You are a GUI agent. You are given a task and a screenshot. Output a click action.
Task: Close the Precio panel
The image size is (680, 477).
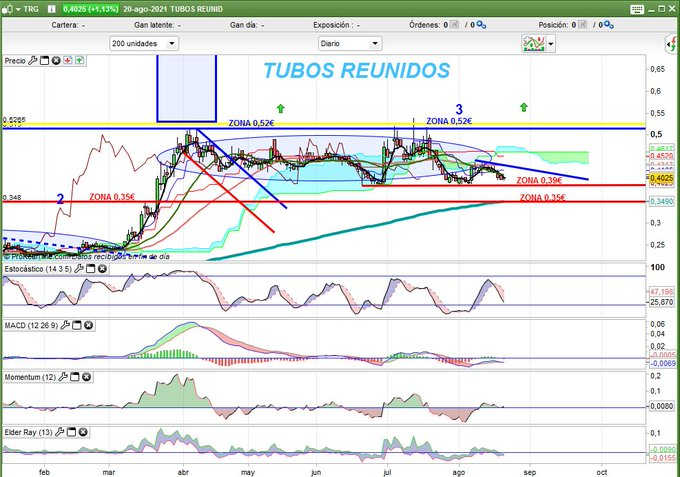tap(56, 61)
